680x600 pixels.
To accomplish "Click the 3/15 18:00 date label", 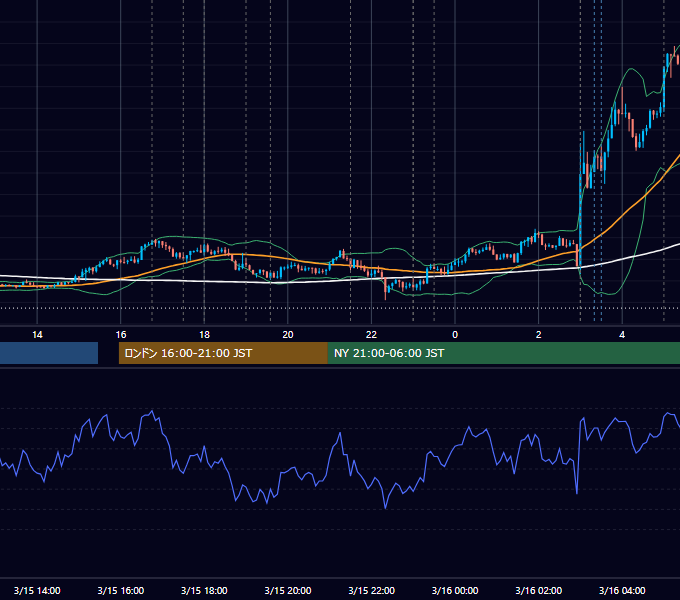I will click(x=204, y=590).
